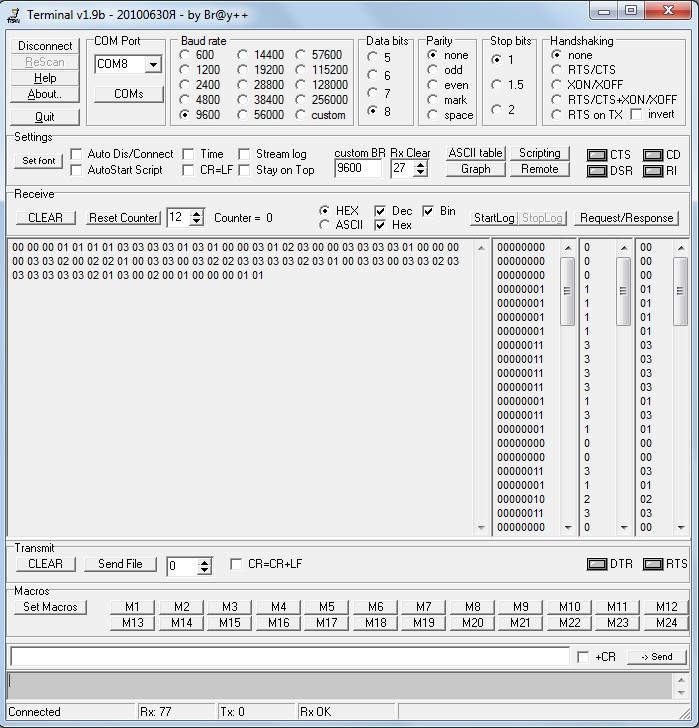This screenshot has width=699, height=728.
Task: Open the COM Port dropdown
Action: (153, 65)
